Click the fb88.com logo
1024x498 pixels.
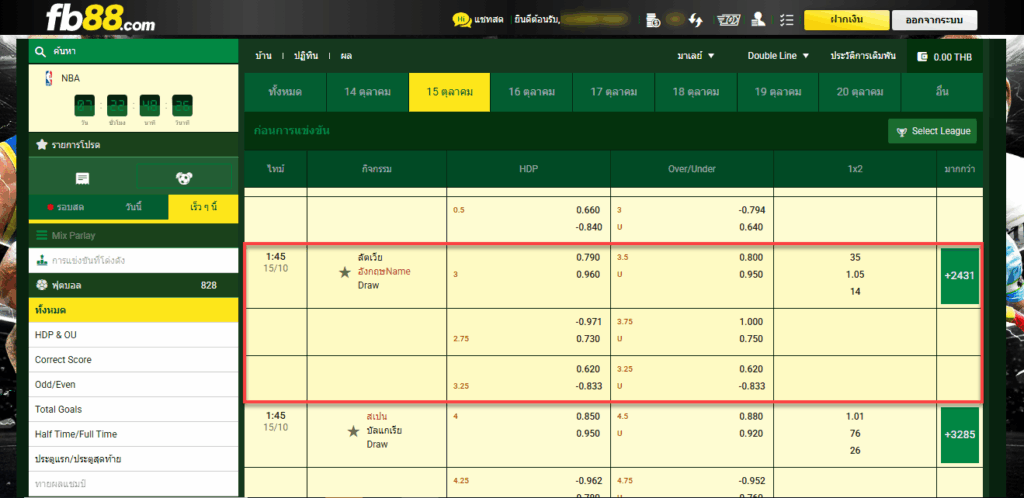[x=100, y=19]
